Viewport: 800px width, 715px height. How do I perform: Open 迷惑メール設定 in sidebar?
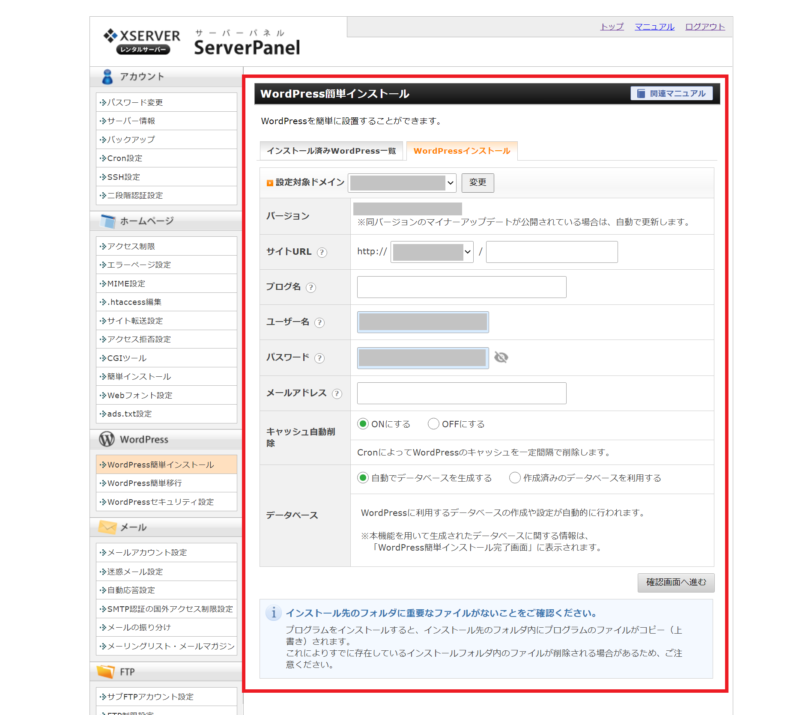click(x=166, y=572)
